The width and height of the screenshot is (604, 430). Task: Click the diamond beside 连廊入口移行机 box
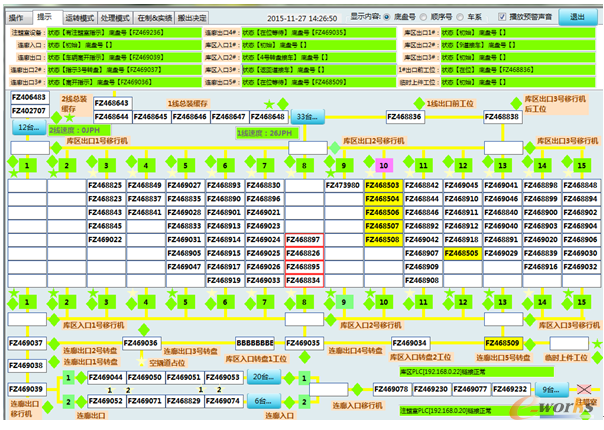pos(357,390)
